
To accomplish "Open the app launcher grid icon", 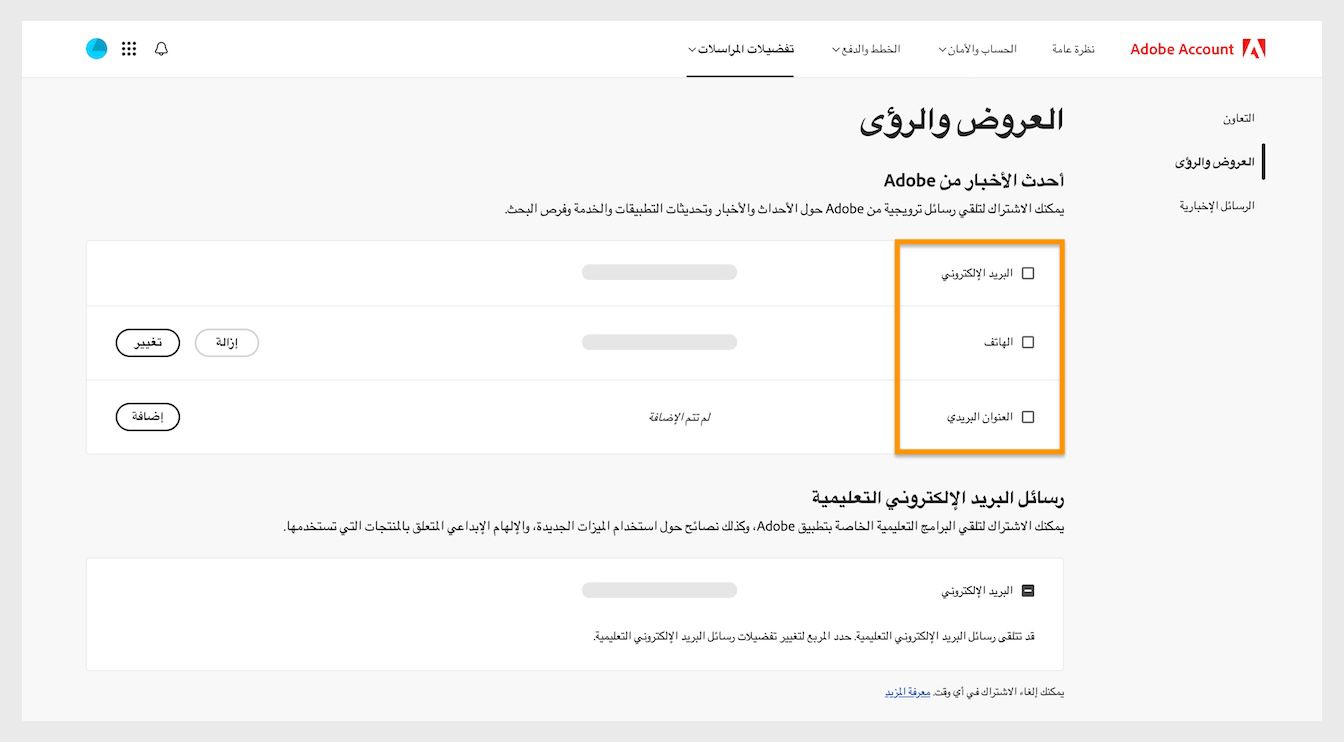I will pos(128,48).
